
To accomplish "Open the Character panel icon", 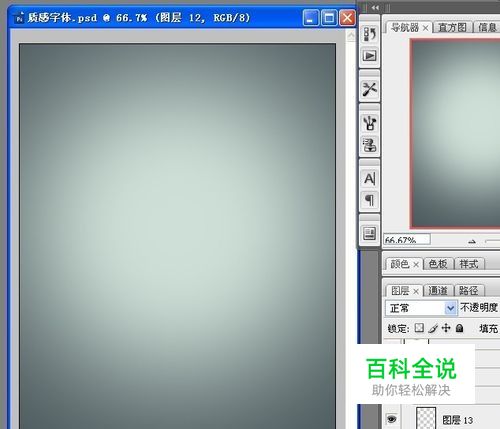I will pyautogui.click(x=370, y=179).
